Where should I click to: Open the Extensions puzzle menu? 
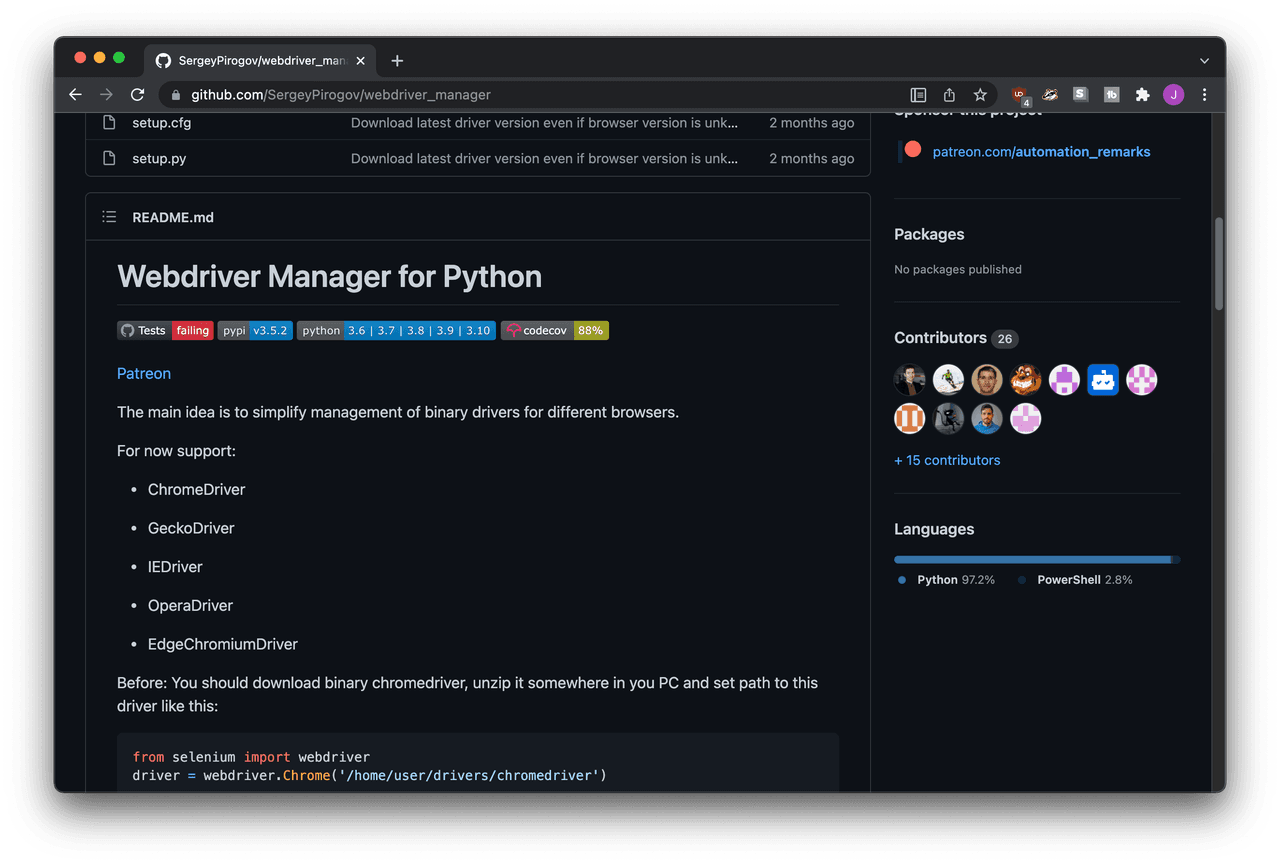[x=1142, y=95]
